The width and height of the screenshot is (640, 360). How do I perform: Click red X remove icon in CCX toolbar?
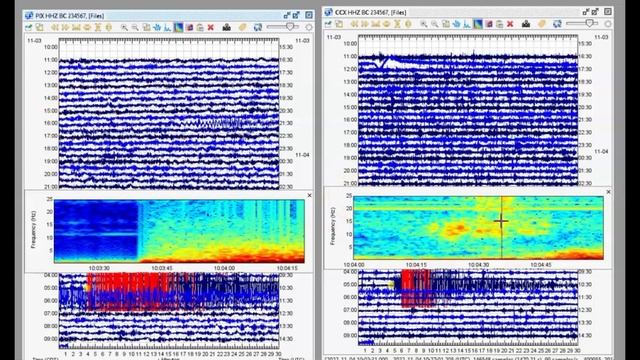click(510, 24)
